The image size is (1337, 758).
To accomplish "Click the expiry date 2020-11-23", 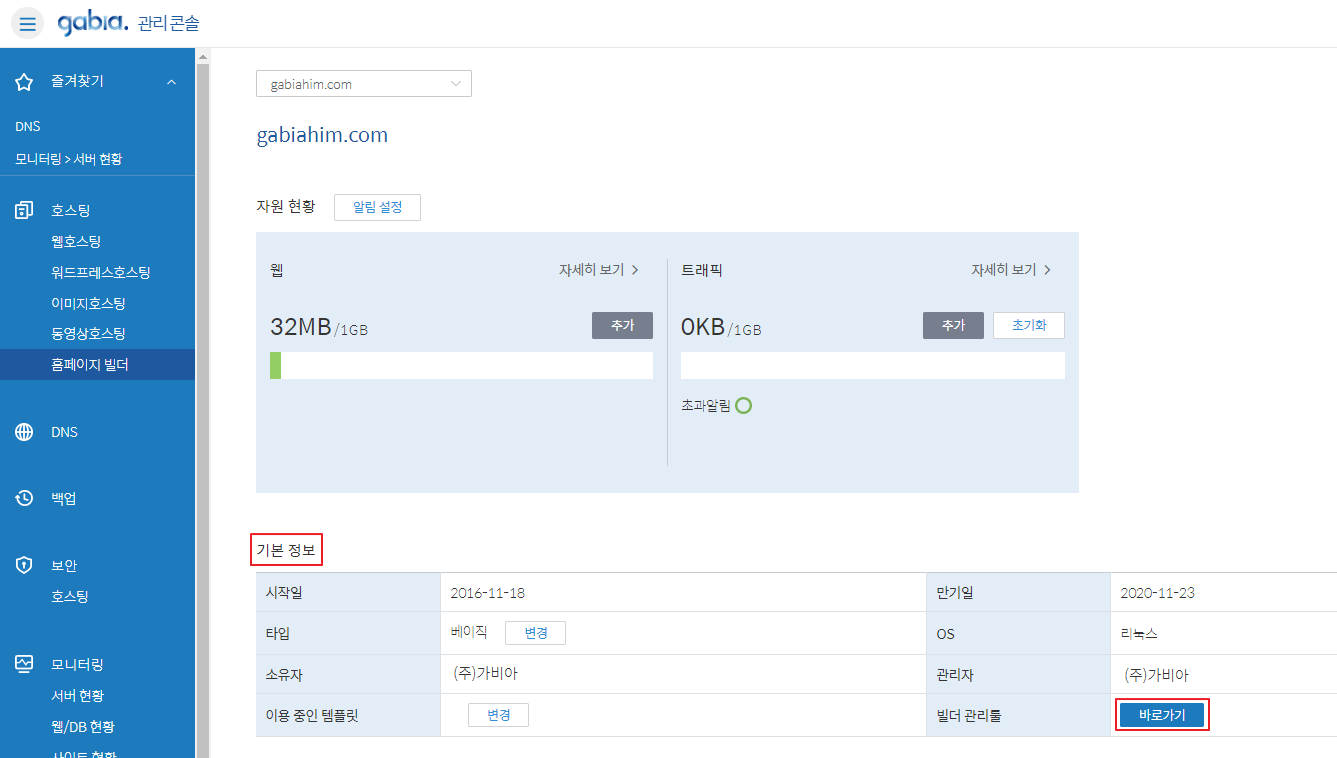I will [x=1157, y=593].
